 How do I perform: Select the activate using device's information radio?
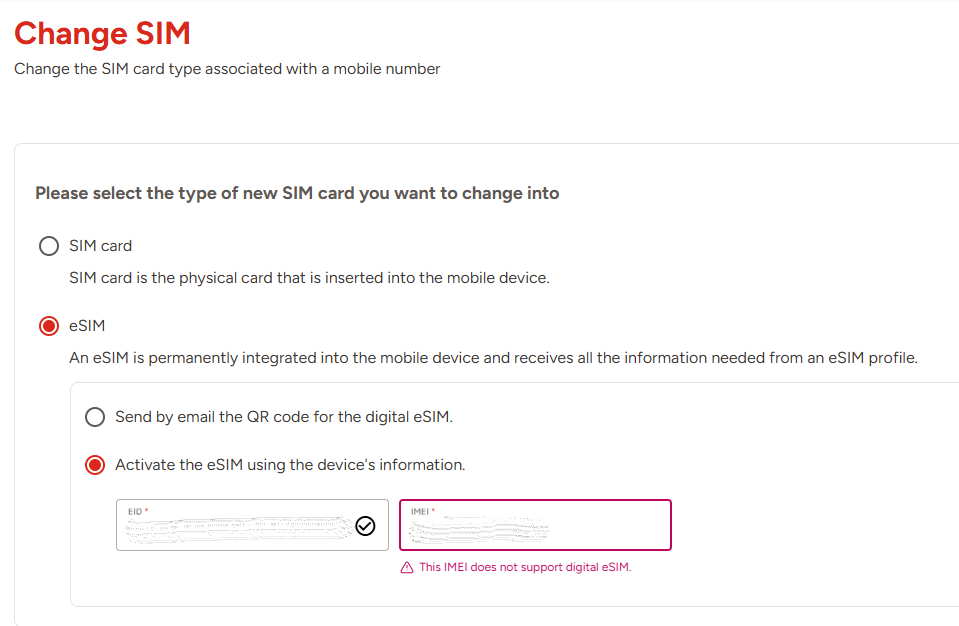(95, 465)
